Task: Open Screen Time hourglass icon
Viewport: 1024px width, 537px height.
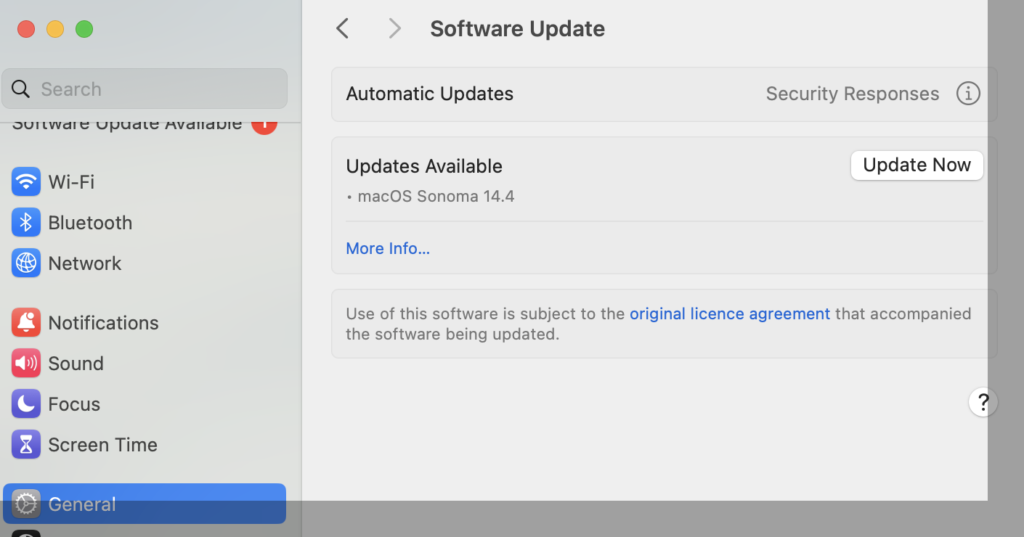Action: click(26, 445)
